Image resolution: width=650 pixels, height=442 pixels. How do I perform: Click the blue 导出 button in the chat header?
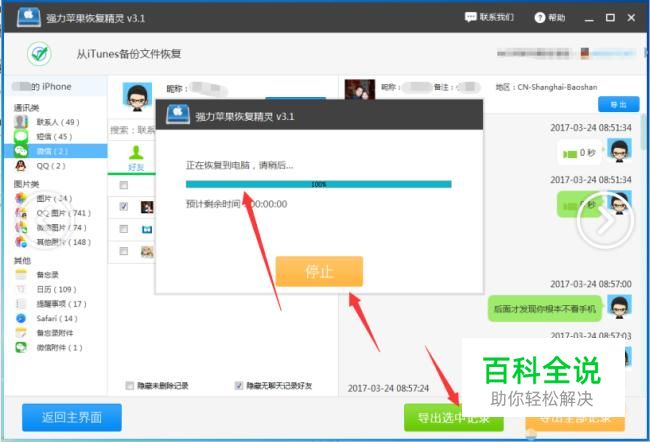point(618,104)
